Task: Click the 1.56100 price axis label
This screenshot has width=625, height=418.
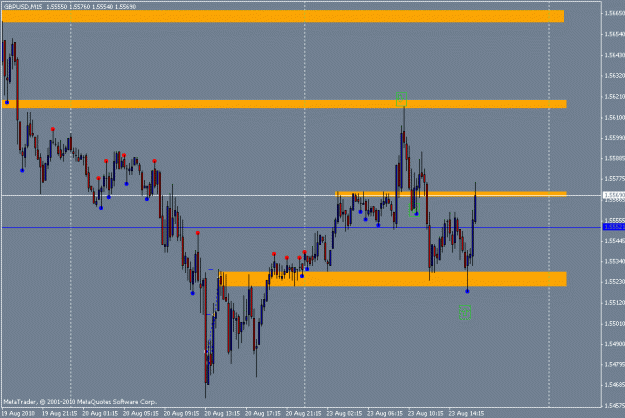Action: (614, 117)
